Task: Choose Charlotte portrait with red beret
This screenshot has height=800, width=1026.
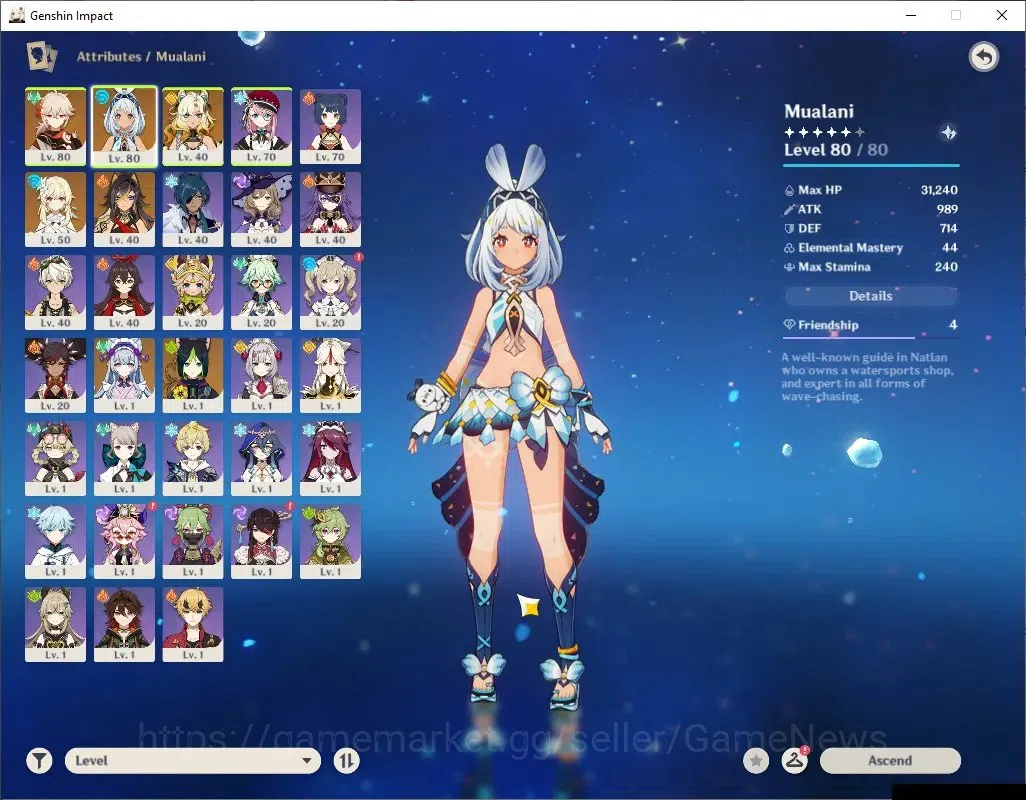Action: (262, 126)
